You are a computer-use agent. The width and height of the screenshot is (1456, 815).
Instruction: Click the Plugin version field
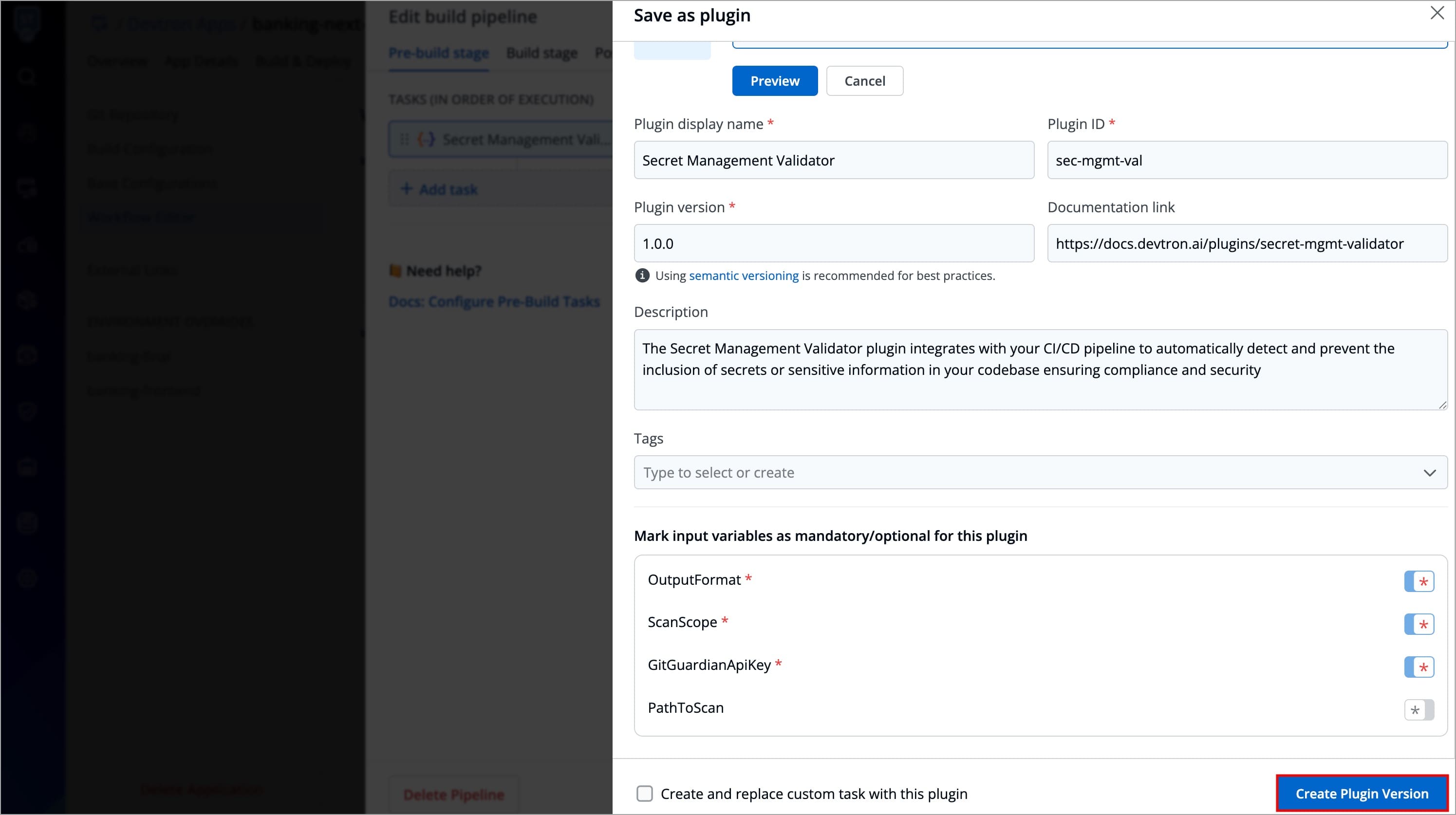(834, 243)
